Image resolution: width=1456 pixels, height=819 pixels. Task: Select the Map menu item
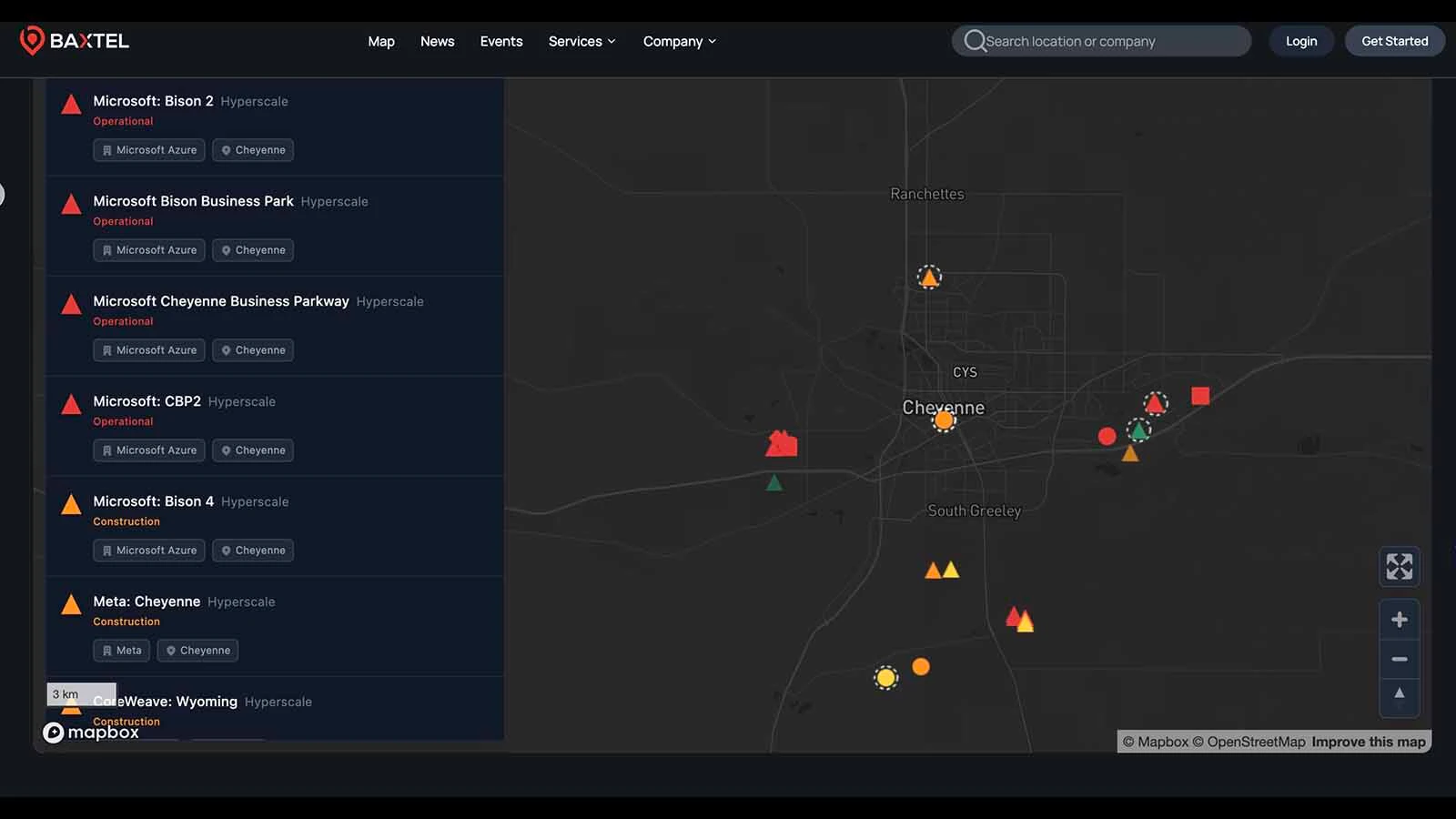381,41
